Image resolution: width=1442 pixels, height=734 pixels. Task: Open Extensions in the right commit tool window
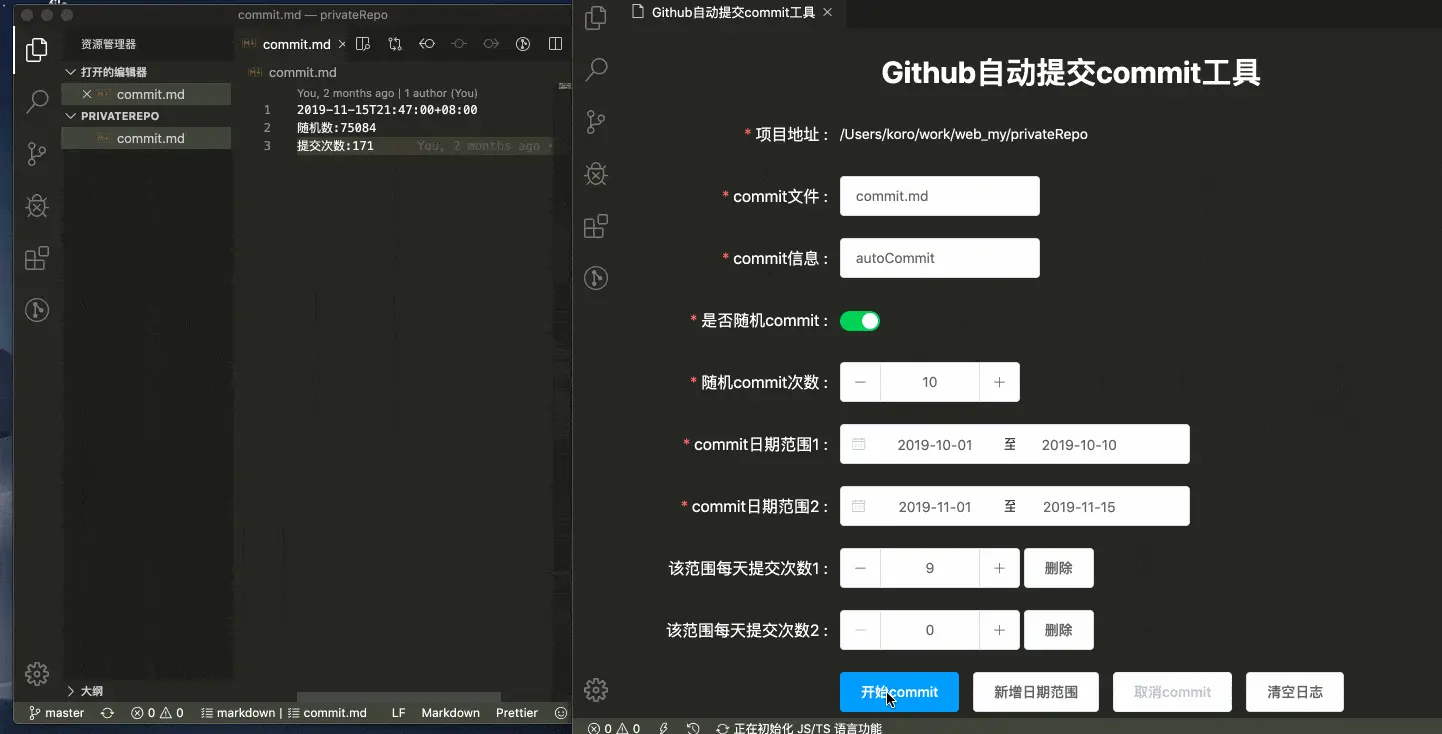point(596,226)
